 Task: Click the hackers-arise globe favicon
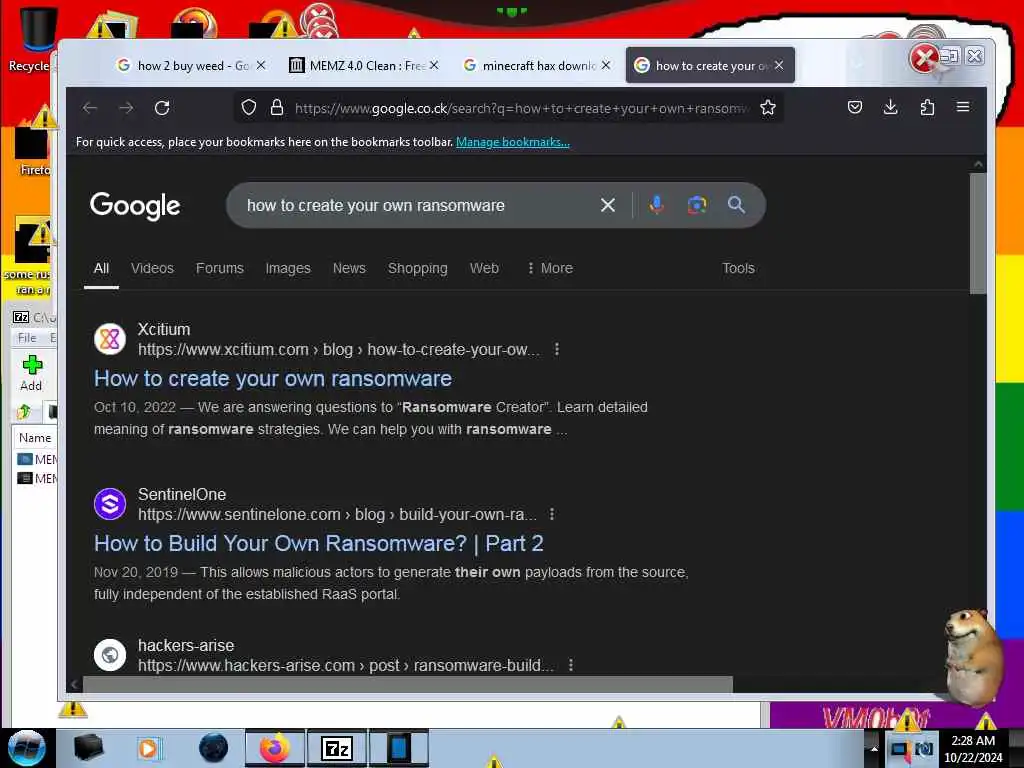point(110,654)
